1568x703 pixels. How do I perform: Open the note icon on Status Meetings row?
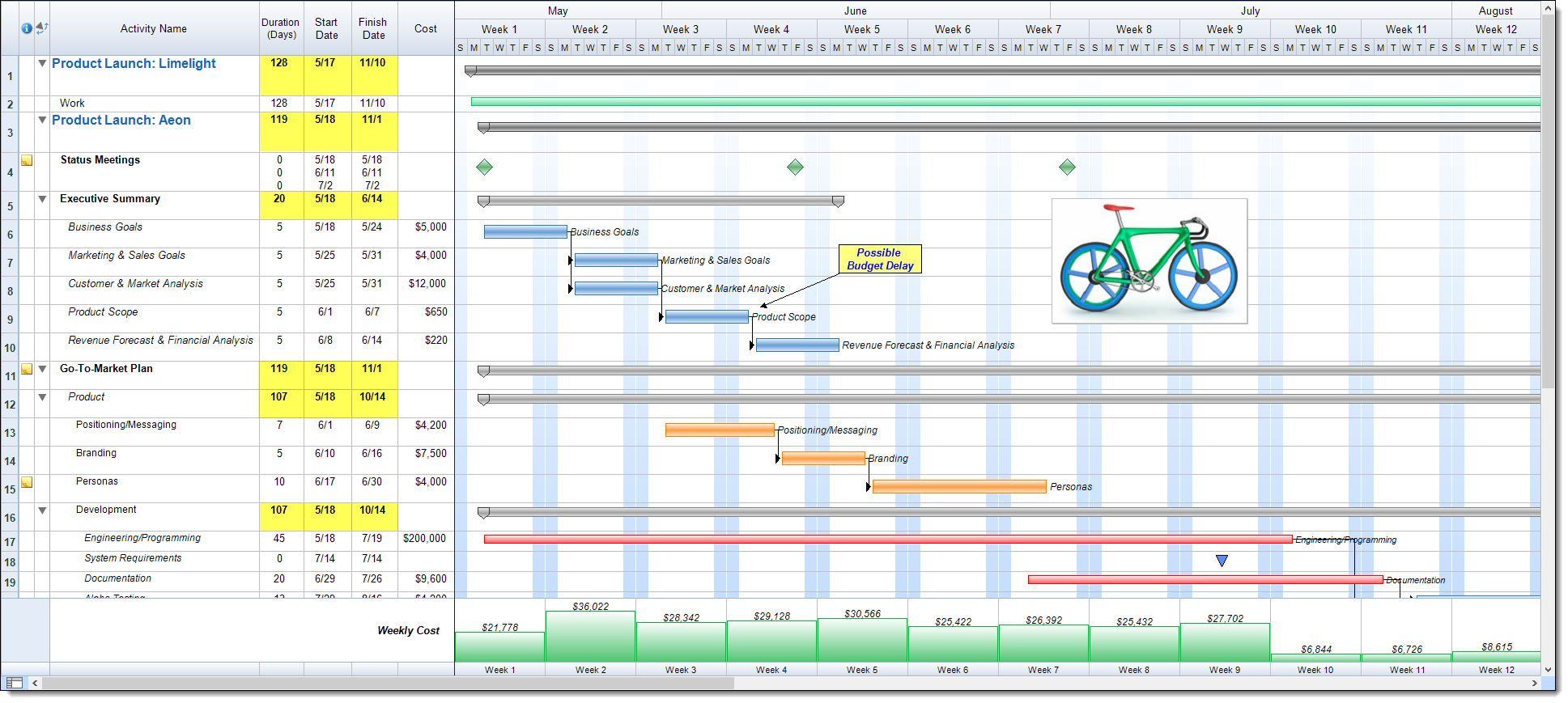tap(27, 160)
